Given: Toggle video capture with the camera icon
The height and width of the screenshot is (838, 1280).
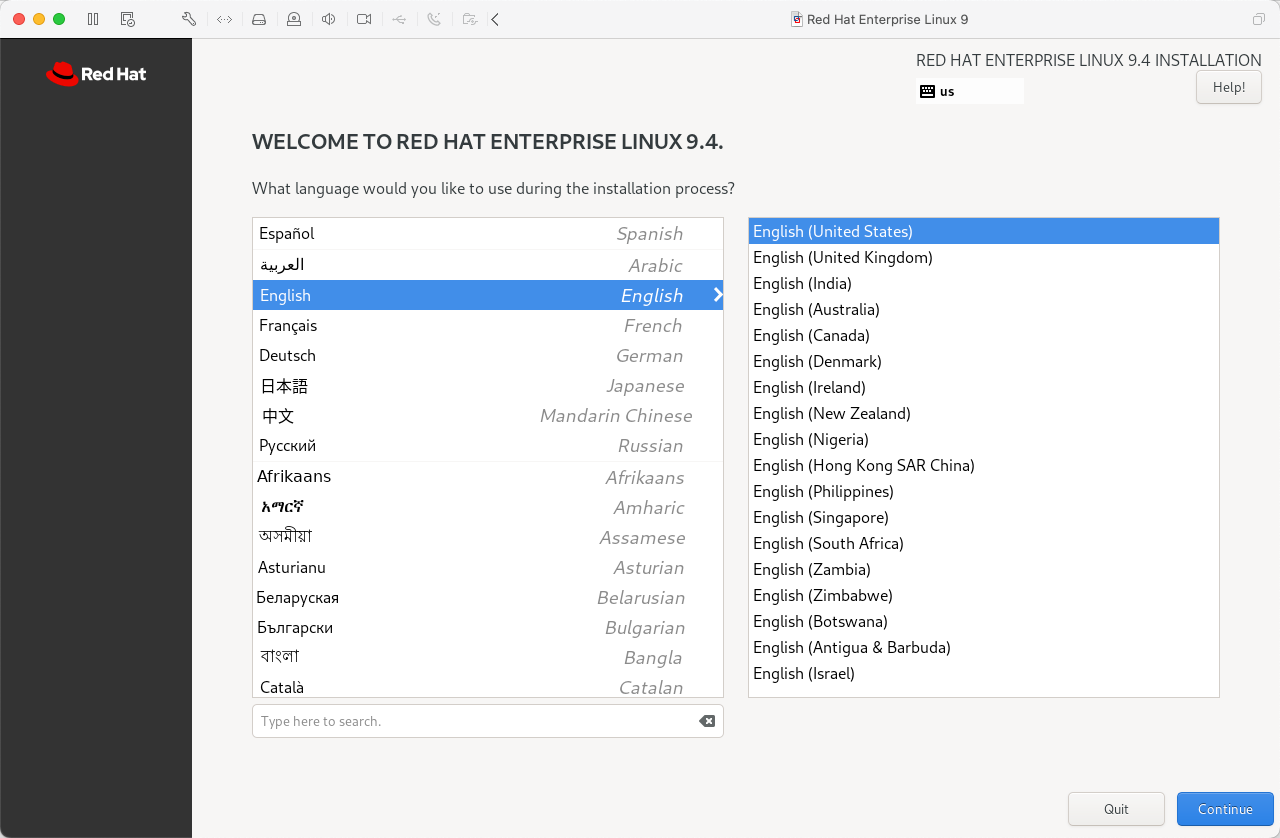Looking at the screenshot, I should (x=364, y=19).
